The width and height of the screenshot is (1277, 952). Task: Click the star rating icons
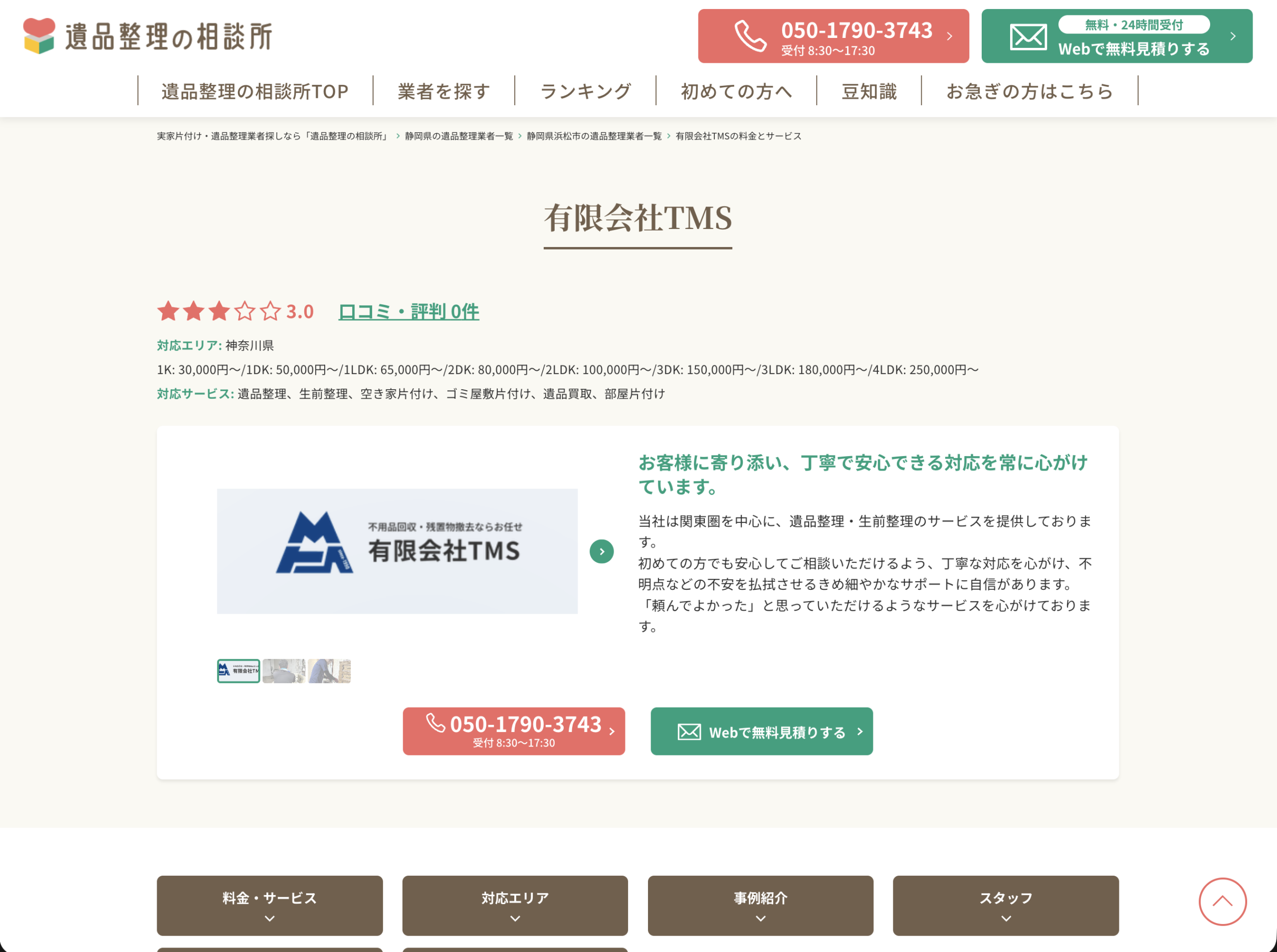click(x=219, y=311)
